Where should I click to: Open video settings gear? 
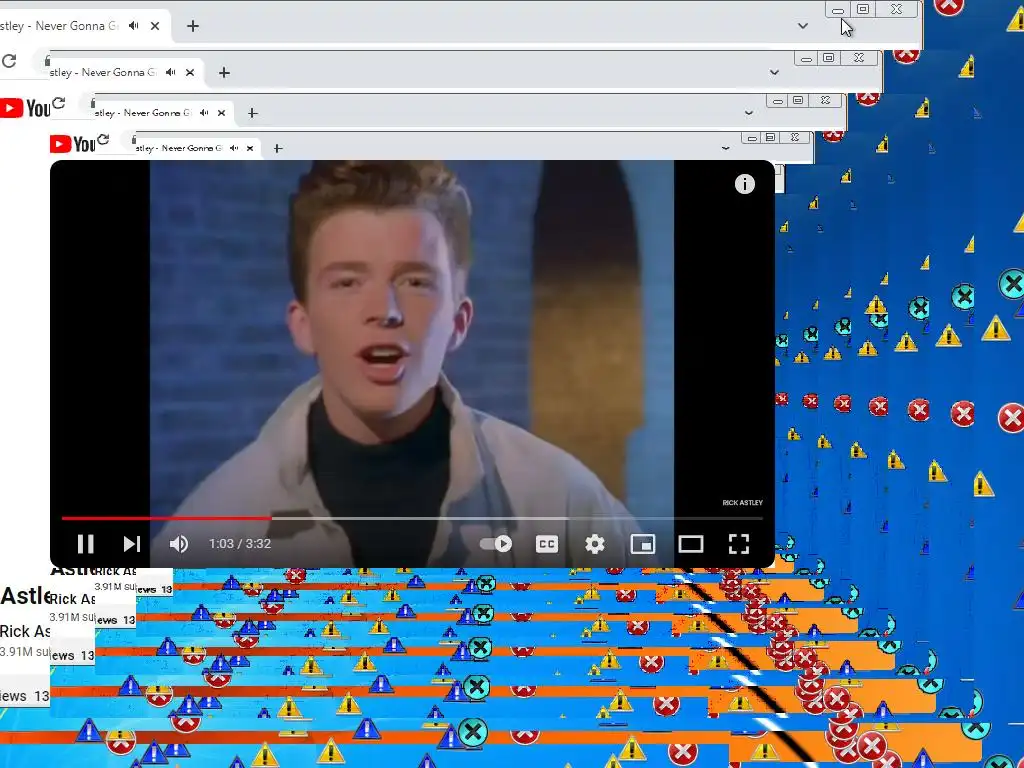[x=594, y=544]
